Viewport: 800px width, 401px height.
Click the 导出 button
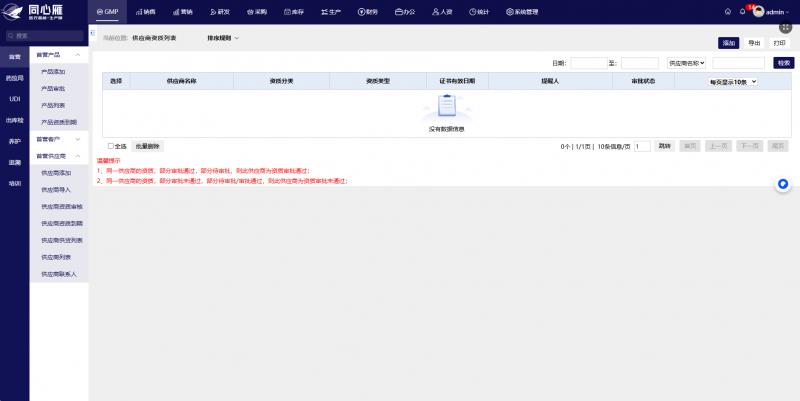click(754, 43)
